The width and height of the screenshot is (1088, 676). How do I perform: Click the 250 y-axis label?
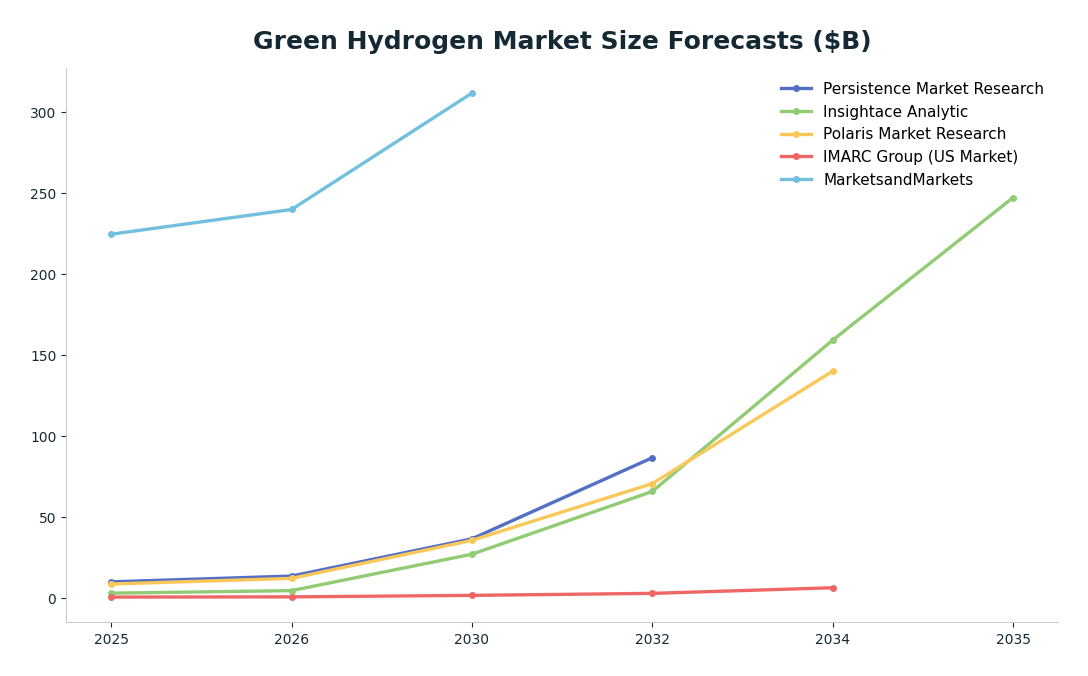click(x=44, y=194)
